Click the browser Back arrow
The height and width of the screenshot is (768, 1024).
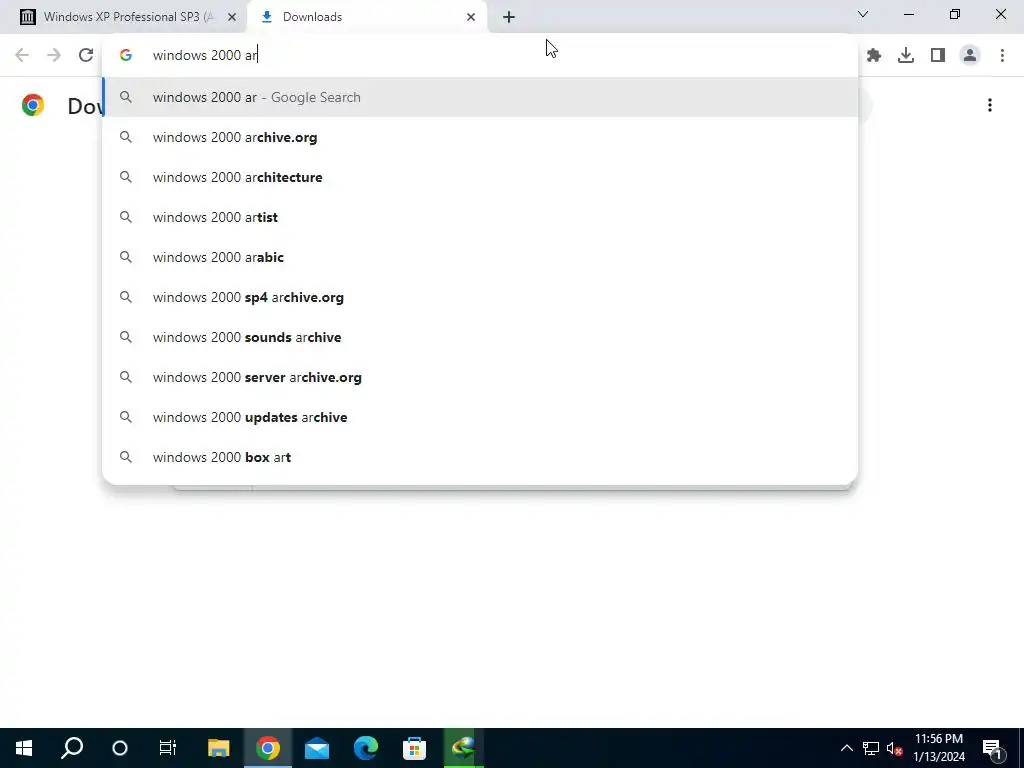[22, 55]
